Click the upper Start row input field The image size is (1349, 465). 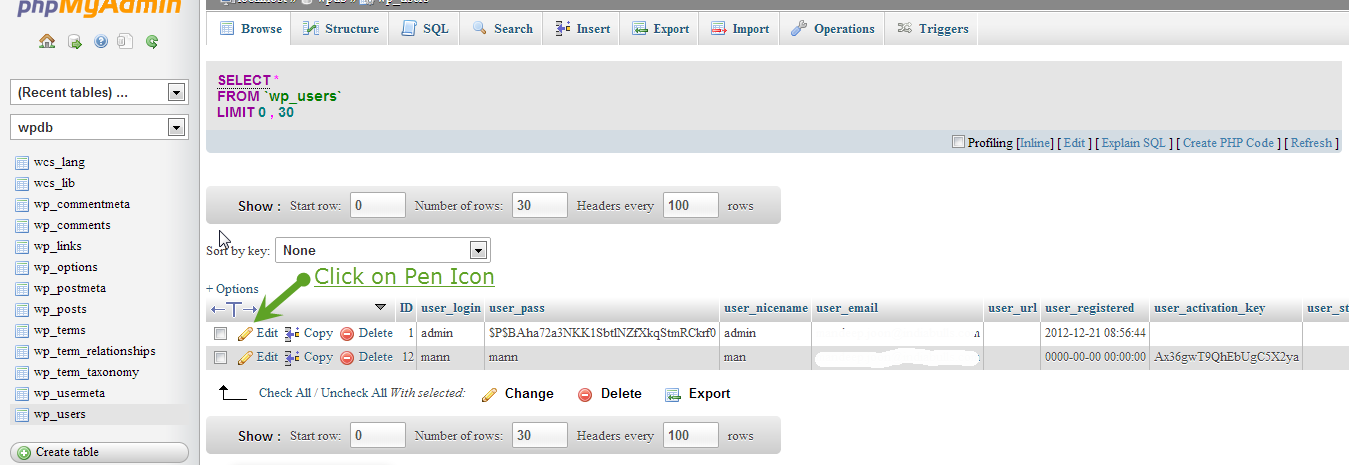tap(378, 206)
